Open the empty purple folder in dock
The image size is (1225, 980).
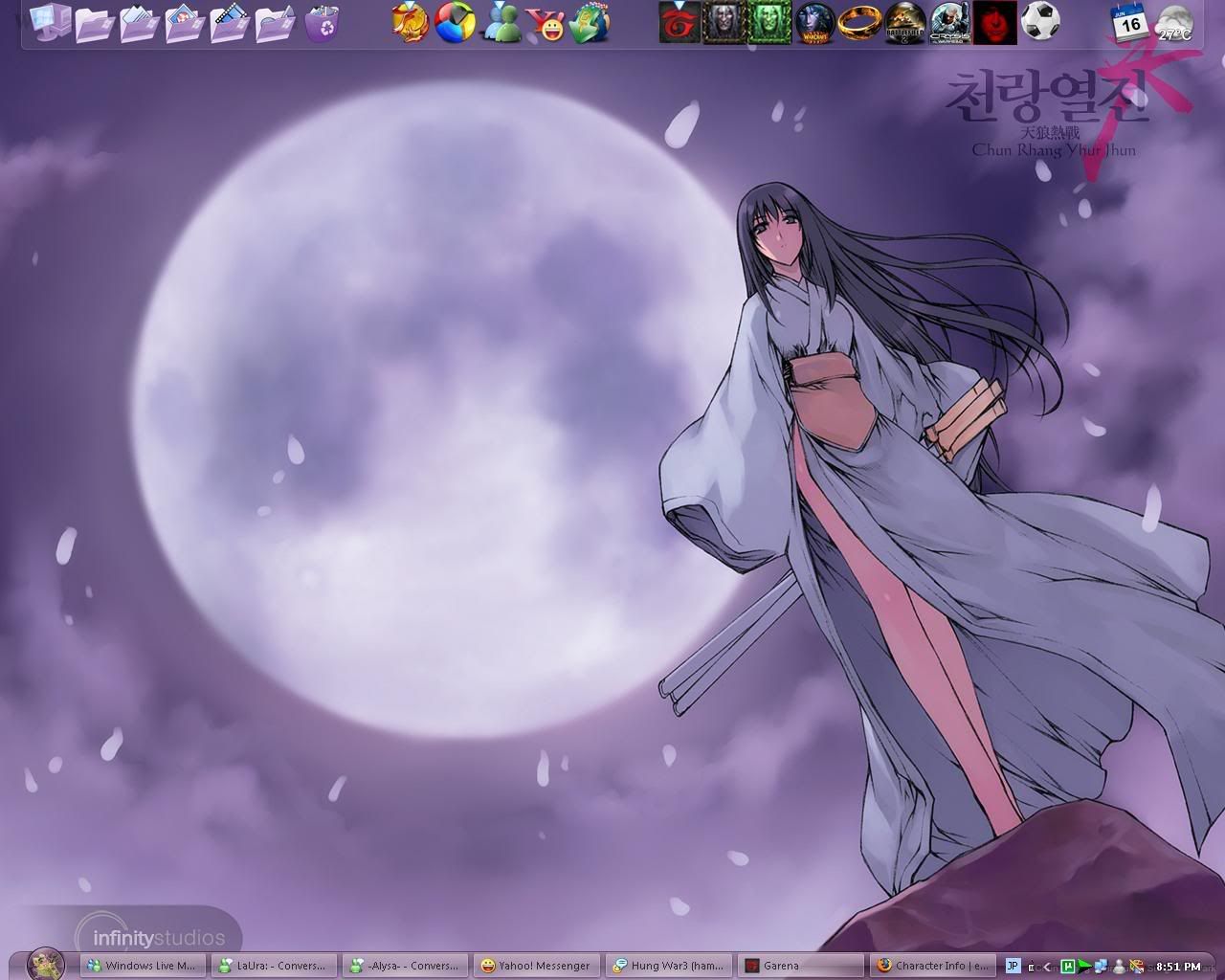tap(95, 23)
